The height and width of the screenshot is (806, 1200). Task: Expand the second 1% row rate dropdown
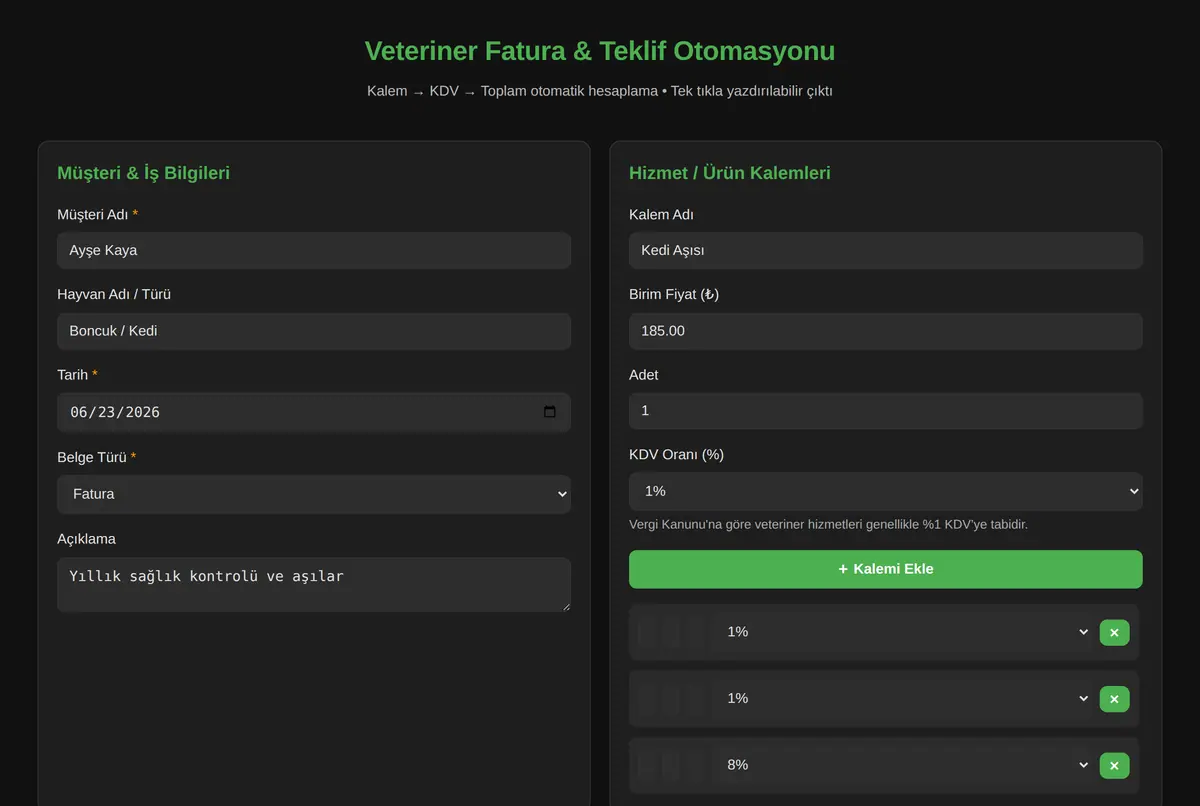(903, 698)
